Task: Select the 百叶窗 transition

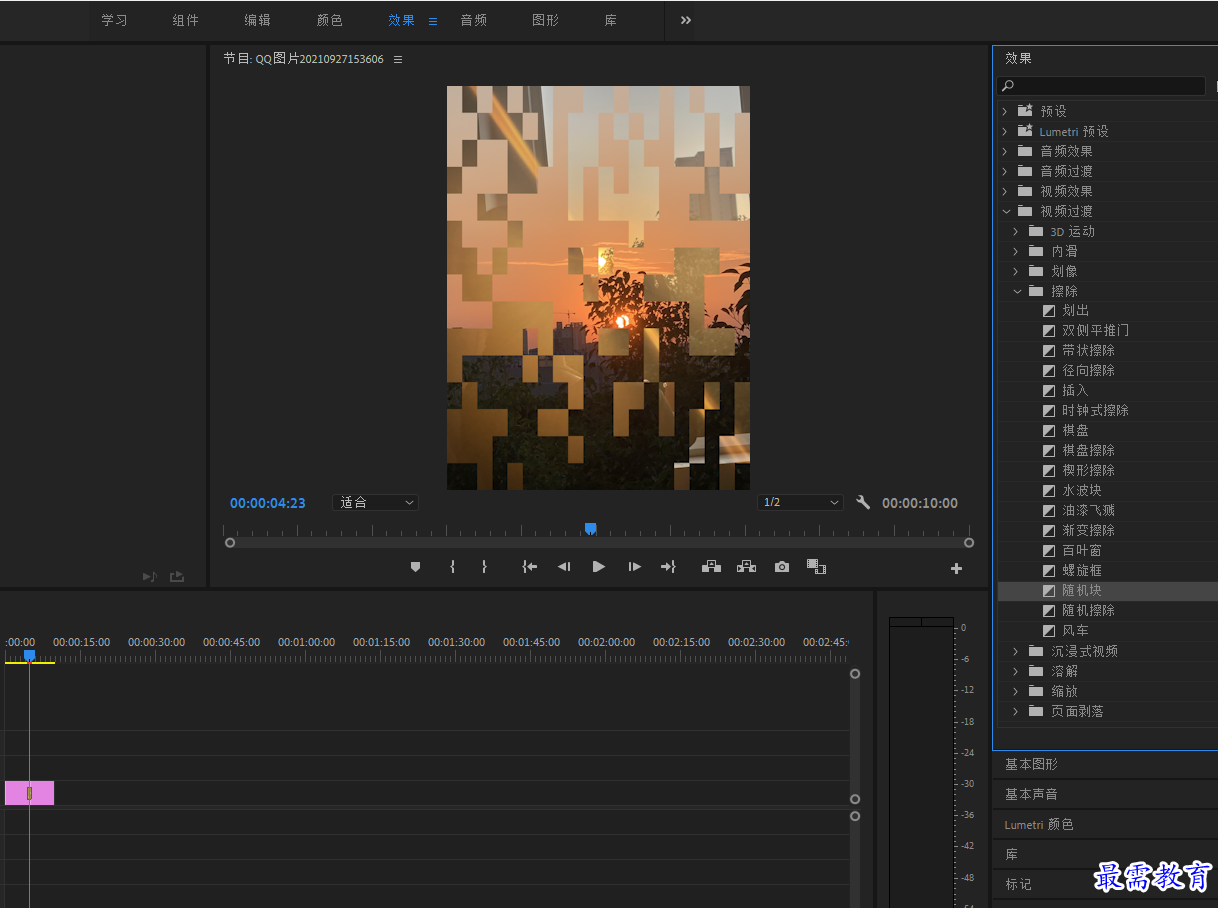Action: tap(1082, 550)
